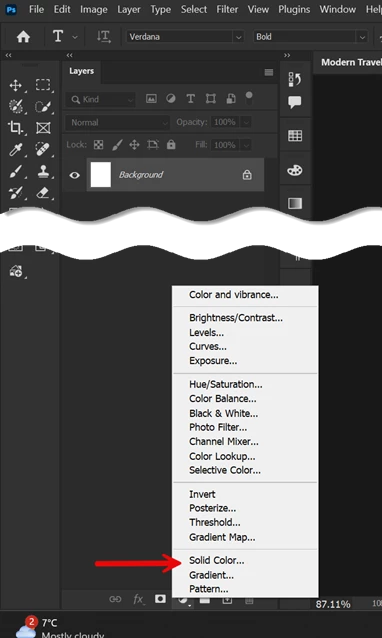The width and height of the screenshot is (382, 638).
Task: Open the Normal blend mode dropdown
Action: click(118, 122)
